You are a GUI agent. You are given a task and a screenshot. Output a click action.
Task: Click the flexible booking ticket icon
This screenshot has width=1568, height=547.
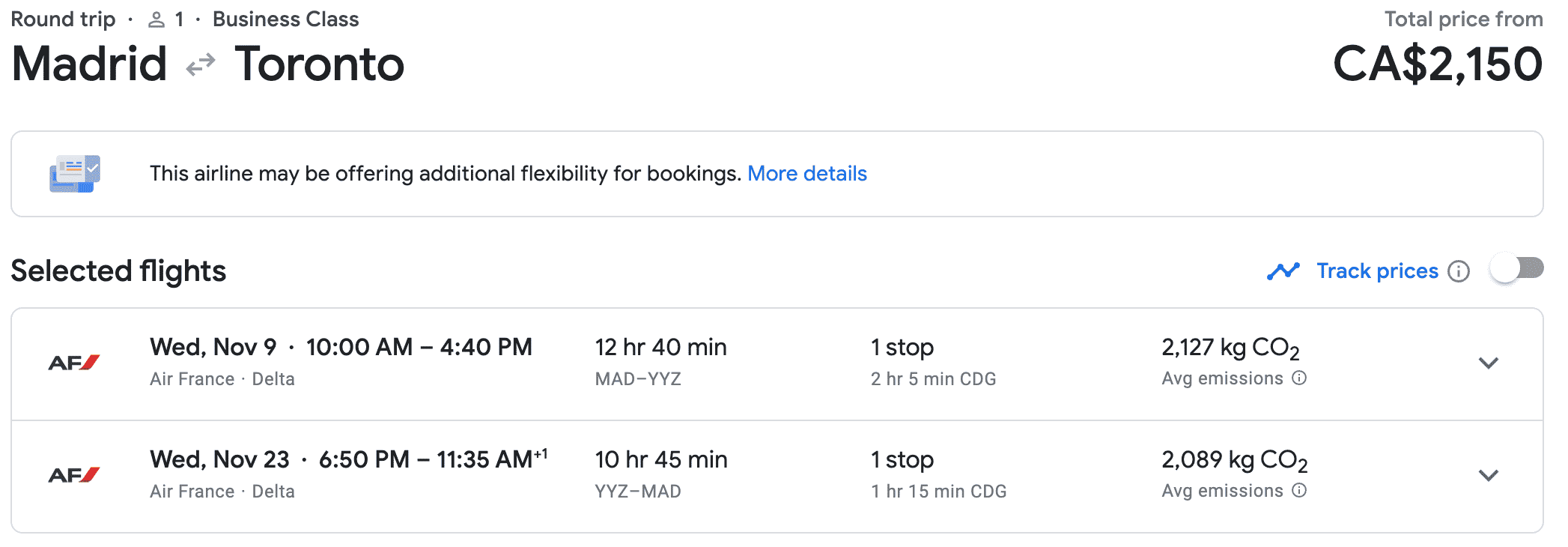click(75, 174)
